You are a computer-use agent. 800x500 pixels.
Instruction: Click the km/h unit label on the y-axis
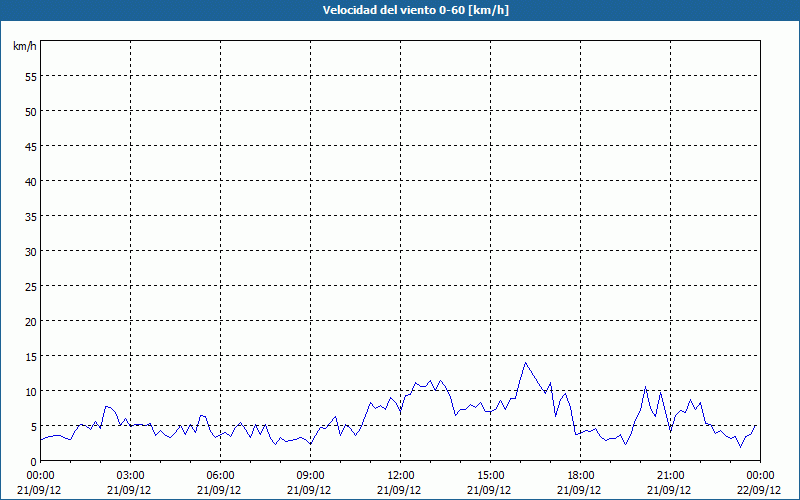24,46
